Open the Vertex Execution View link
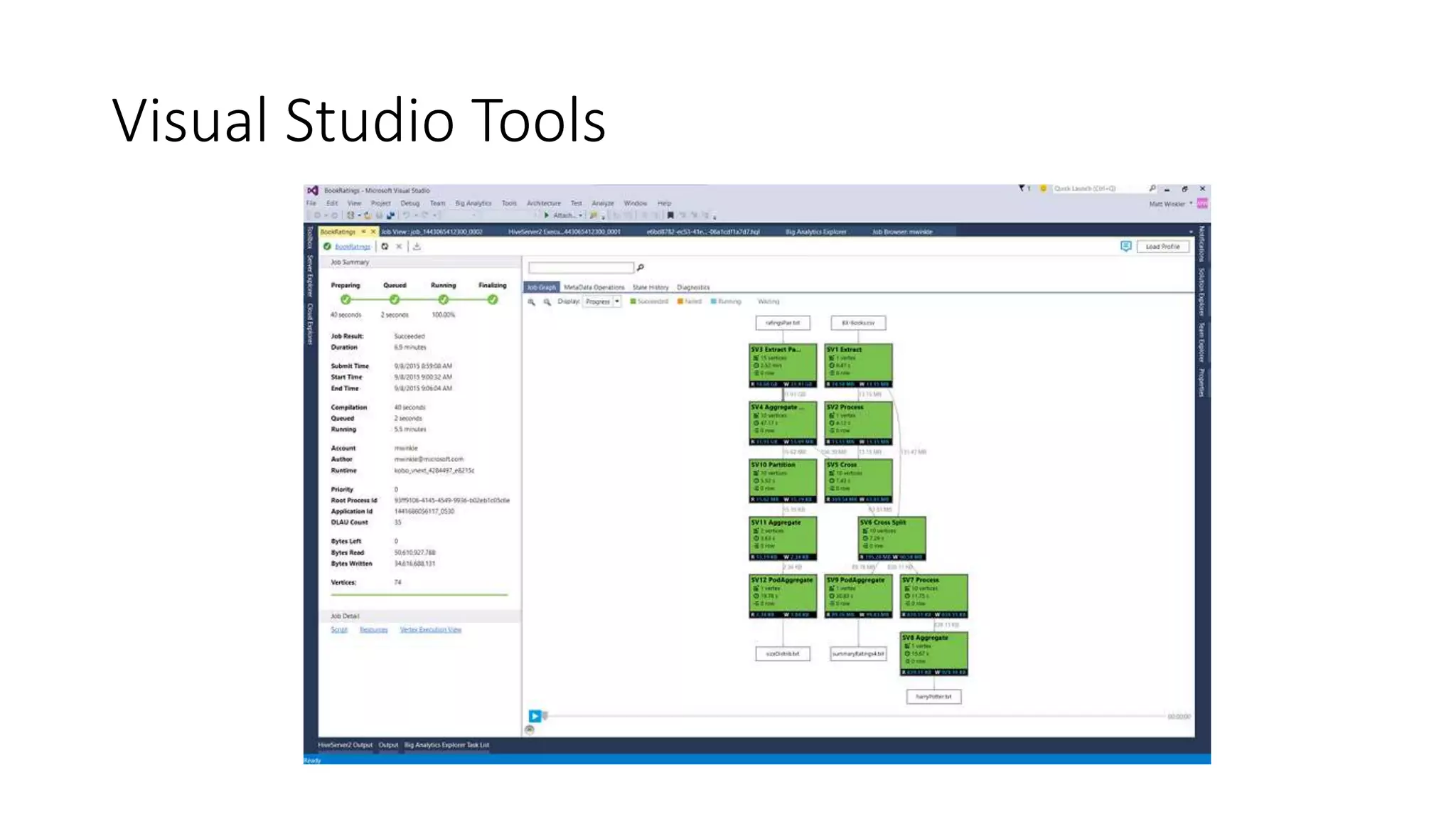 pyautogui.click(x=431, y=630)
